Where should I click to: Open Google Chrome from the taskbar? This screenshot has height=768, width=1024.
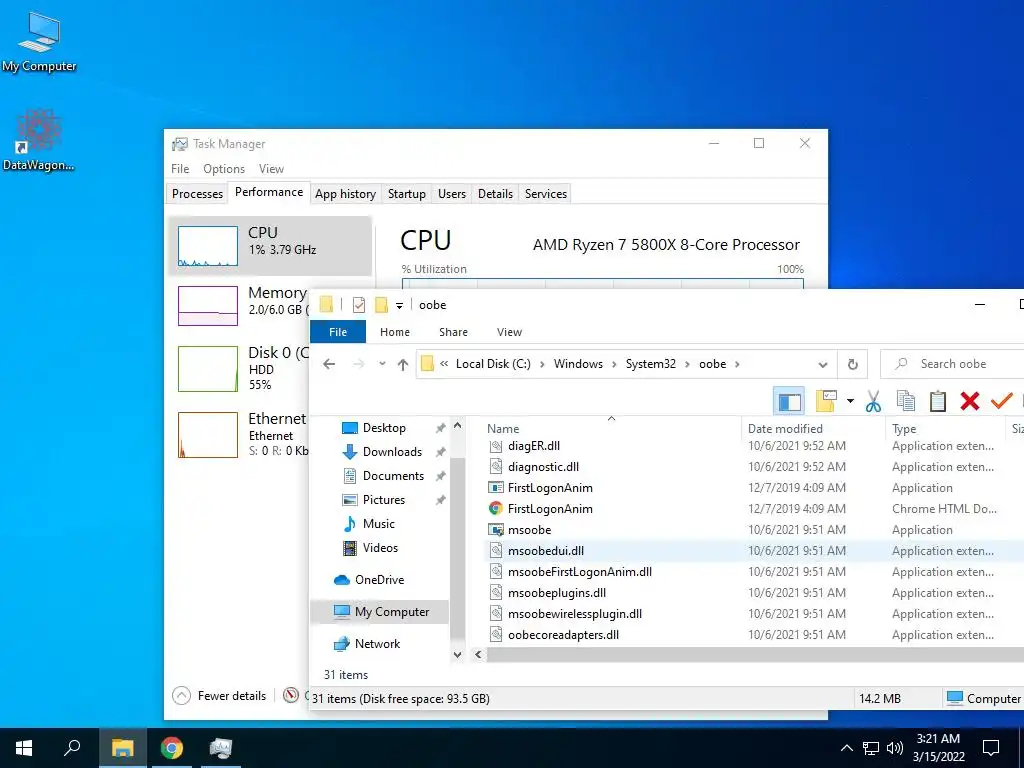tap(172, 748)
